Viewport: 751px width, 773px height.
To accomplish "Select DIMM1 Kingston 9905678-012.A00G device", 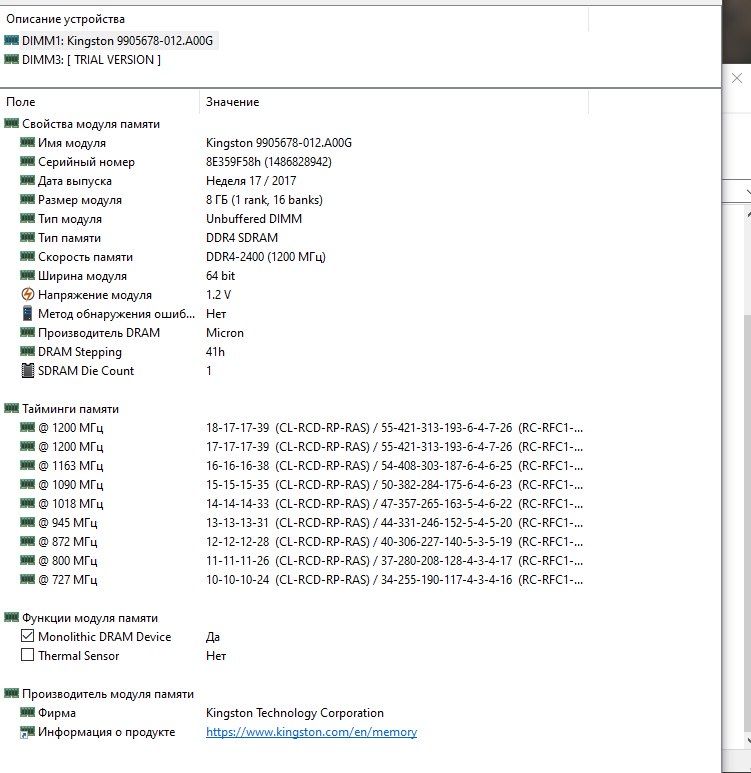I will (x=117, y=40).
